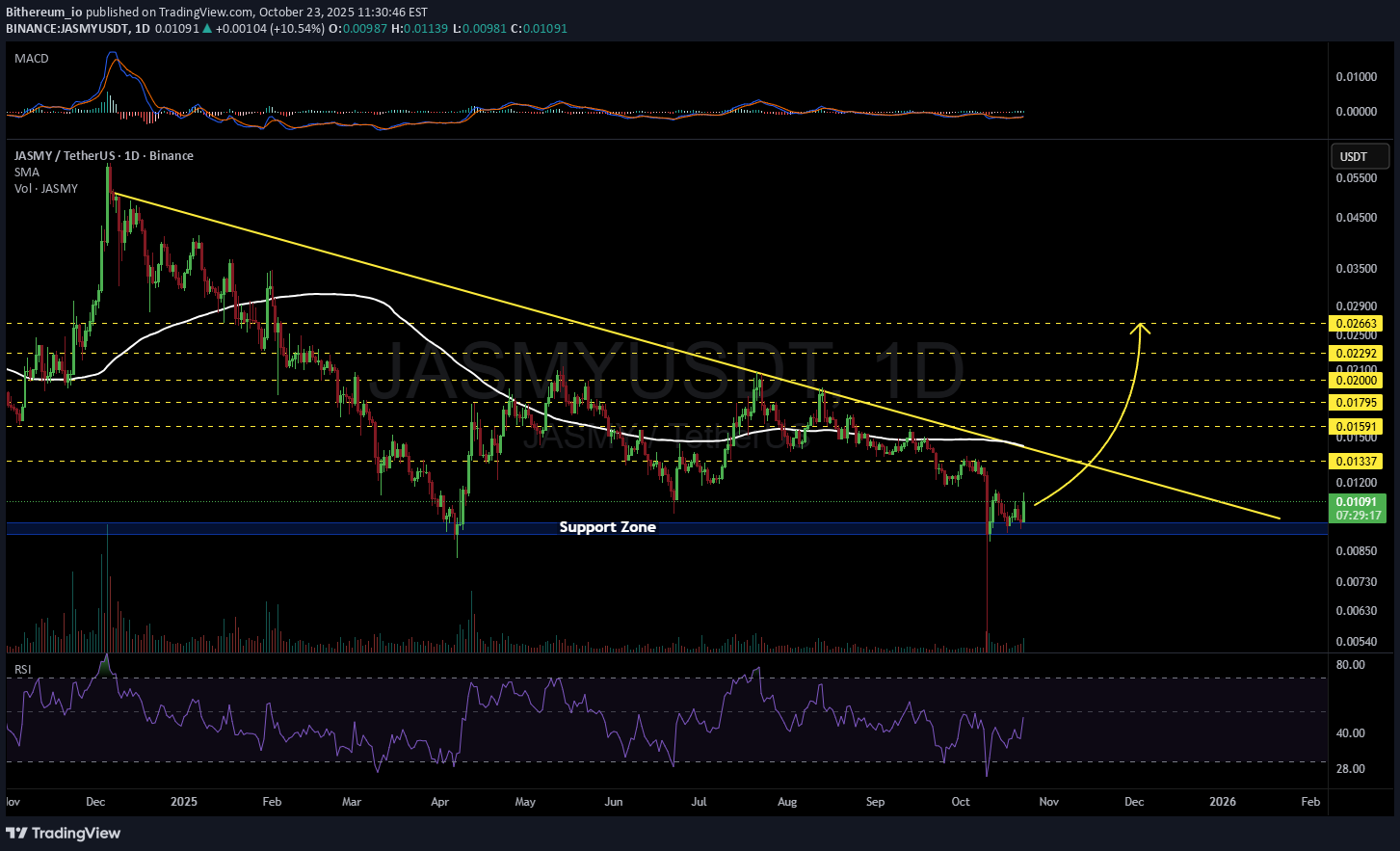Viewport: 1400px width, 851px height.
Task: Click the 80.00 level on RSI scale
Action: click(1350, 665)
